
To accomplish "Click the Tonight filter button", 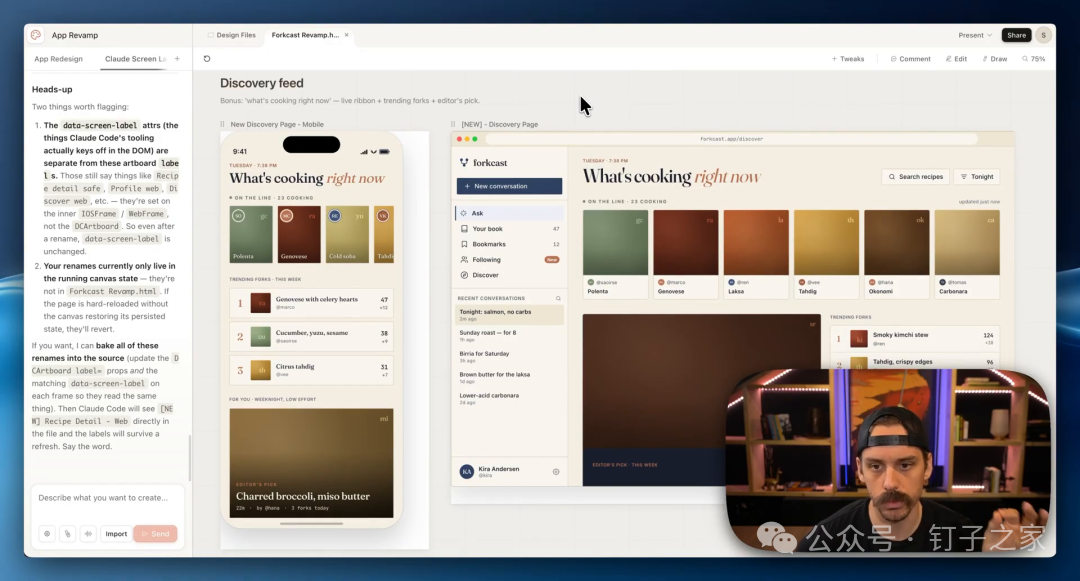I will pos(977,177).
